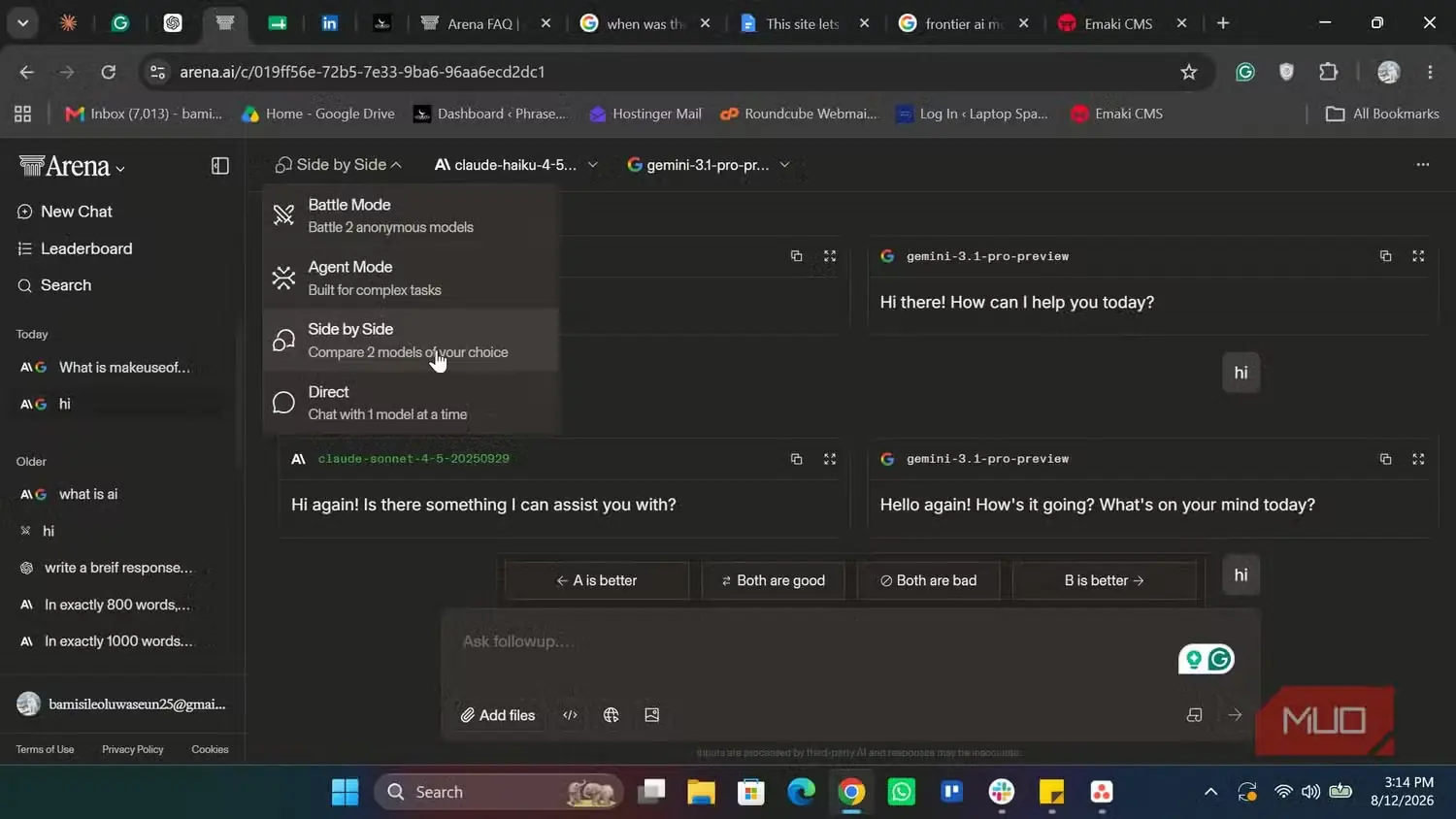Open the Leaderboard page
1456x819 pixels.
[75, 248]
